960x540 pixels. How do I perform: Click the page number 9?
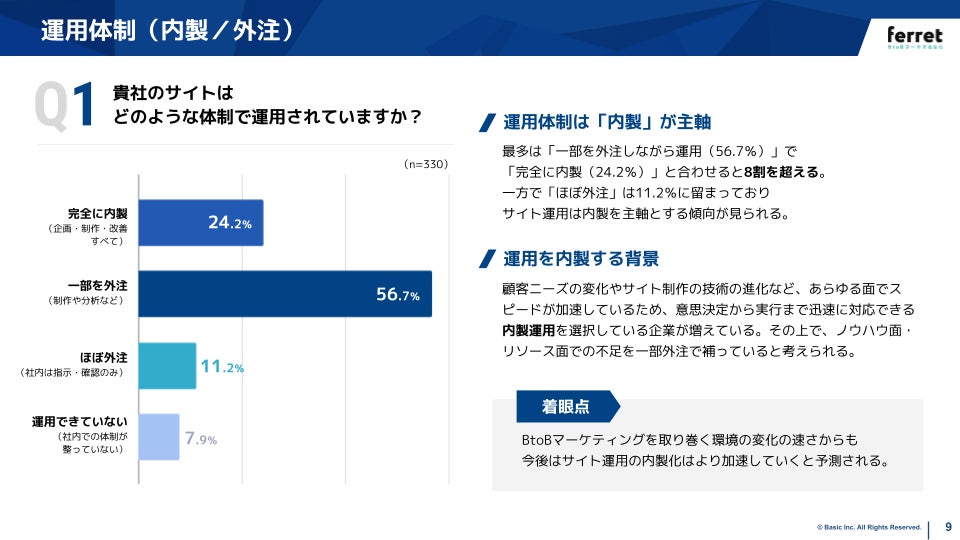(x=948, y=527)
